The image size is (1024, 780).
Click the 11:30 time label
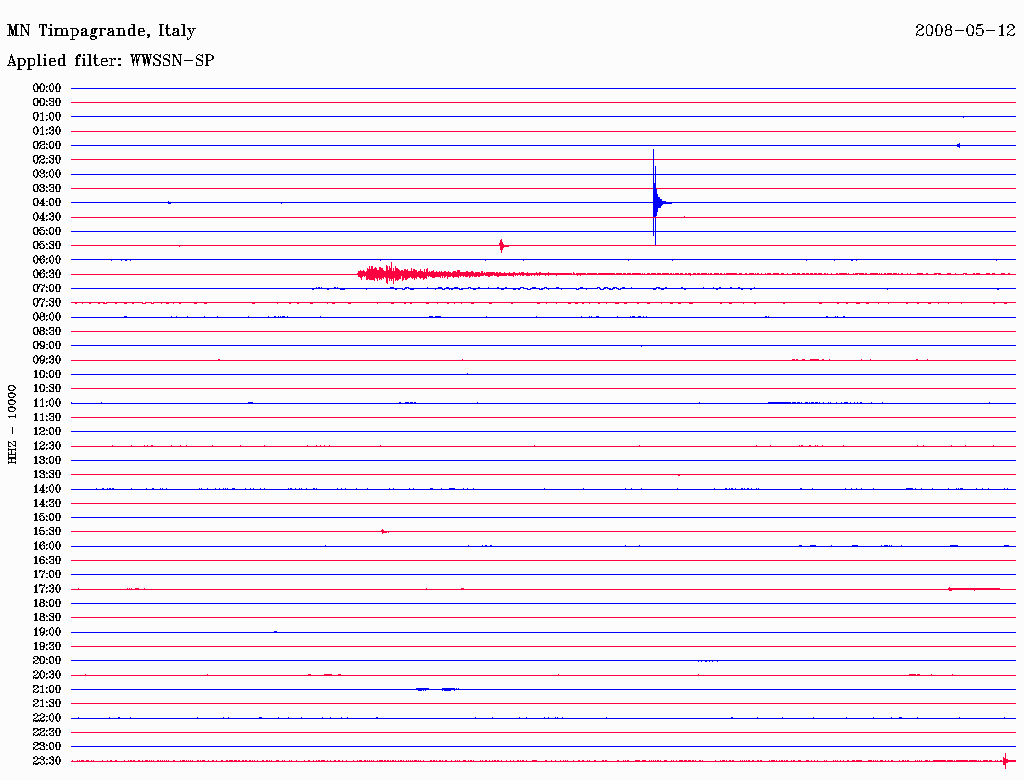(47, 417)
